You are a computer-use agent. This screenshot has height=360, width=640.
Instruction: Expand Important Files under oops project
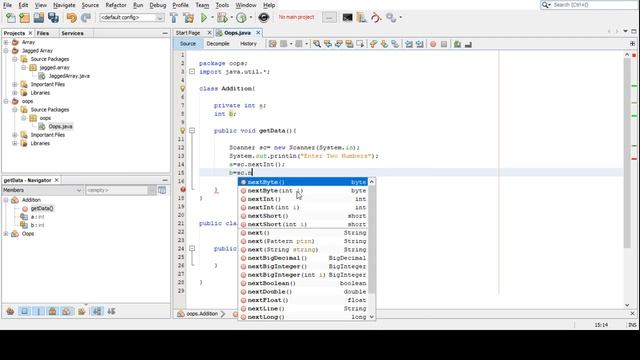15,135
